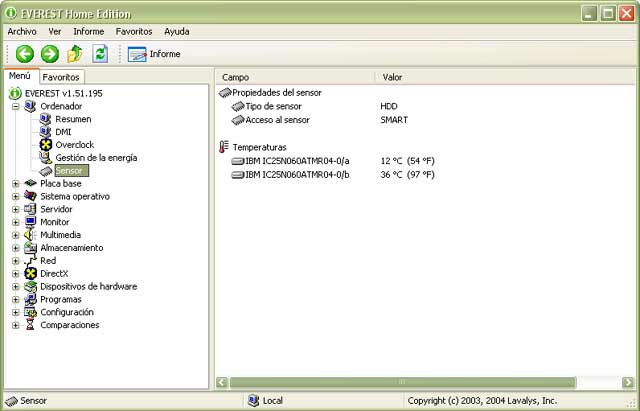
Task: Open the Informe report button
Action: 154,54
